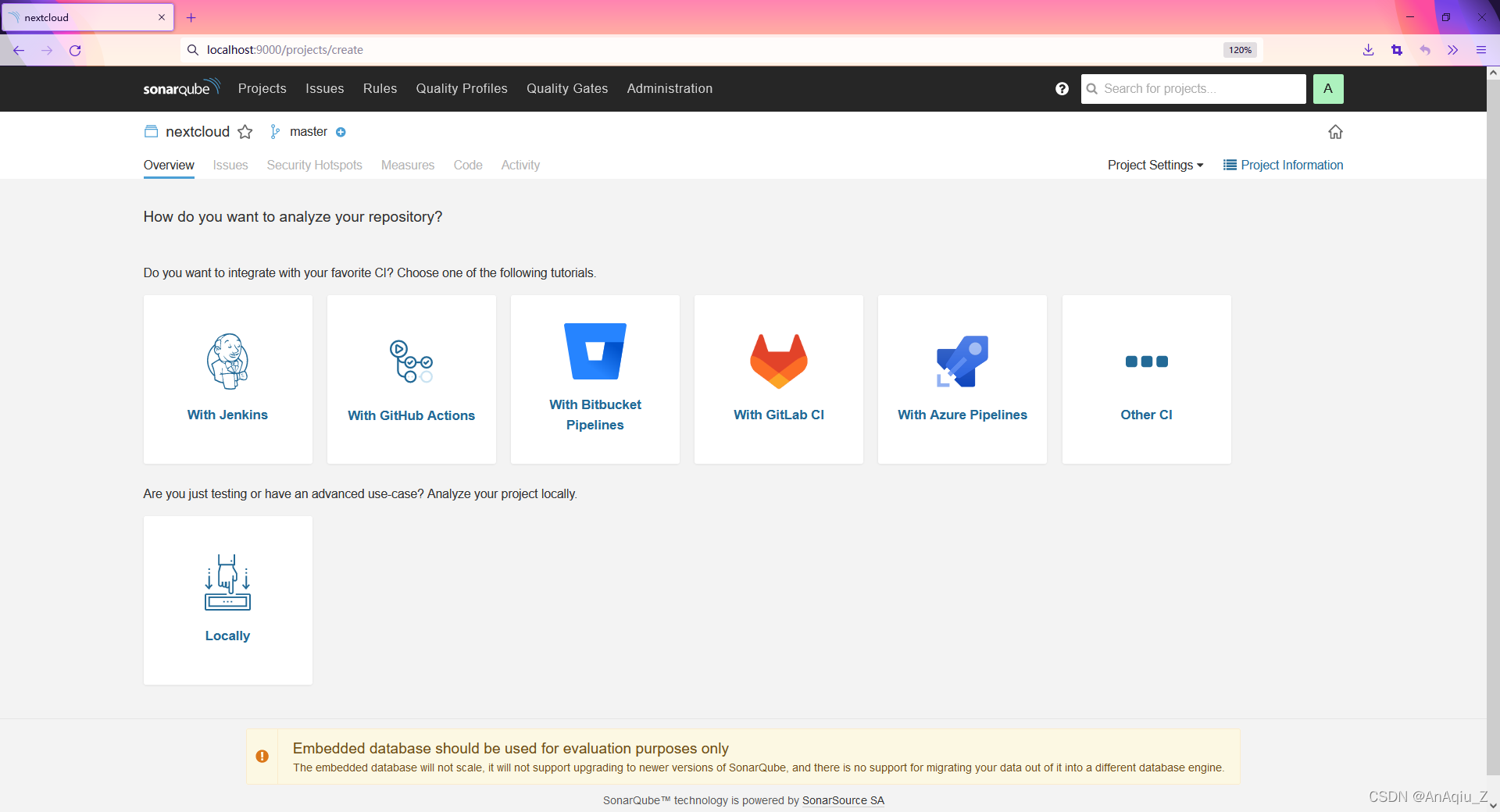
Task: Choose With Azure Pipelines tutorial
Action: pyautogui.click(x=962, y=379)
